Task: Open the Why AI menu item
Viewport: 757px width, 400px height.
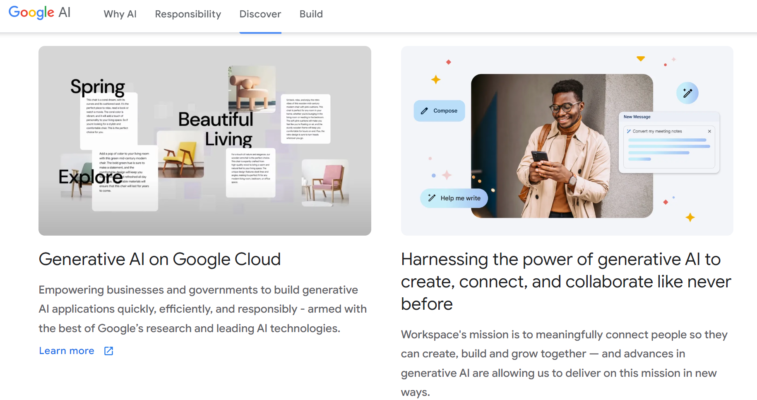Action: pyautogui.click(x=120, y=14)
